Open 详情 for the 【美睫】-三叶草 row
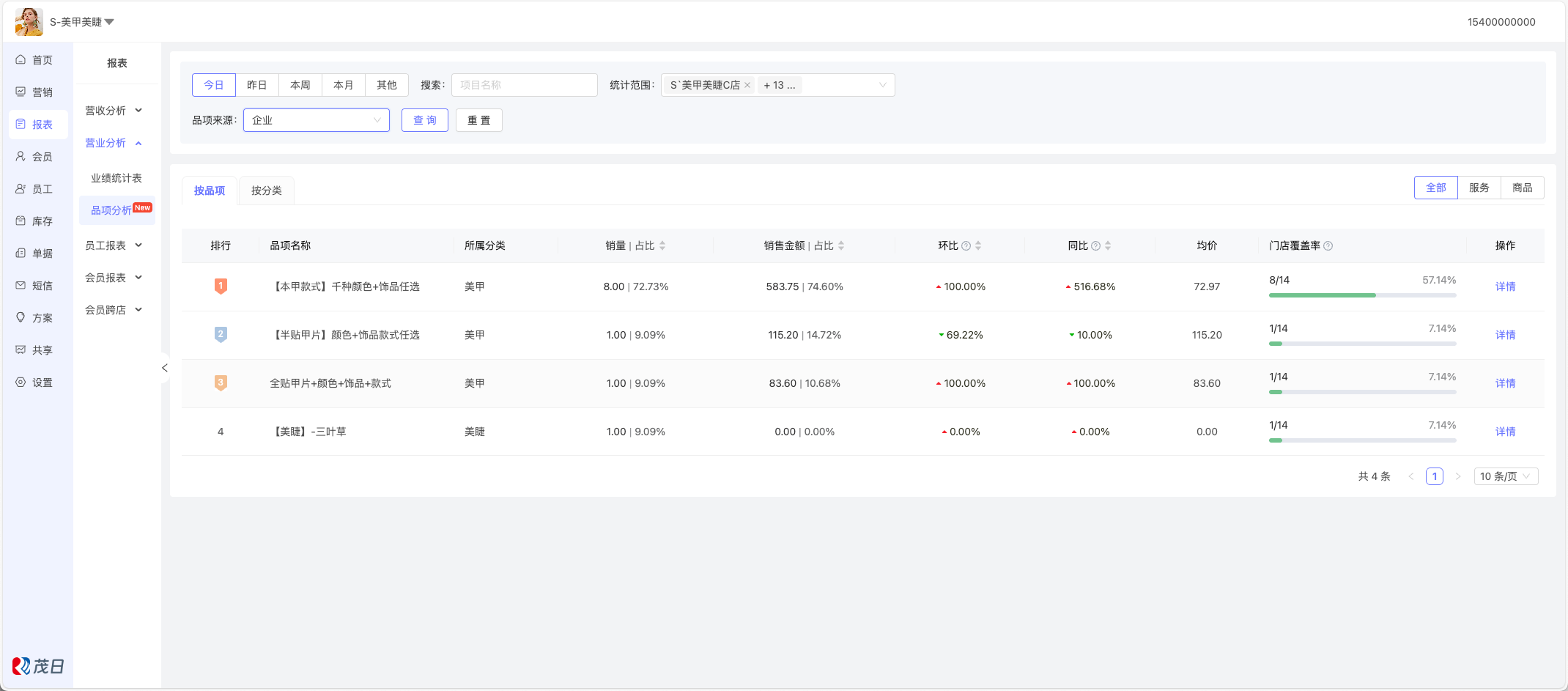Image resolution: width=1568 pixels, height=691 pixels. tap(1505, 432)
